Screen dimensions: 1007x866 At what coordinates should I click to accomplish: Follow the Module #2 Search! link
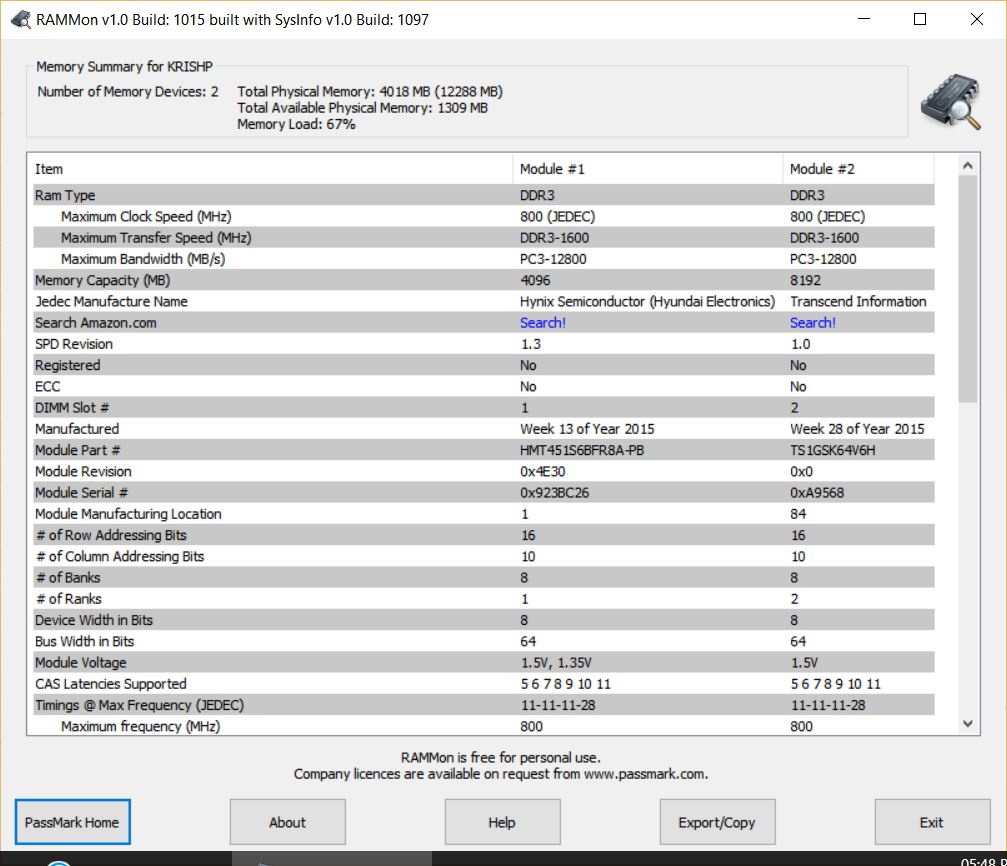(x=813, y=323)
